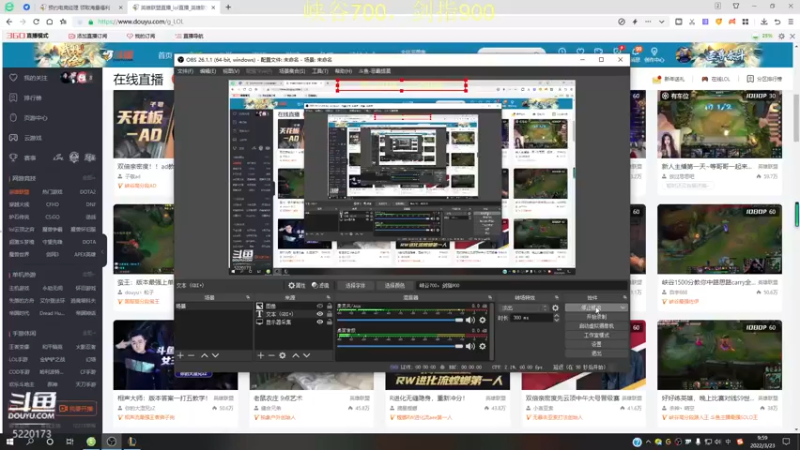The height and width of the screenshot is (450, 800).
Task: Toggle lock on the 显示器采集 source
Action: coord(329,322)
